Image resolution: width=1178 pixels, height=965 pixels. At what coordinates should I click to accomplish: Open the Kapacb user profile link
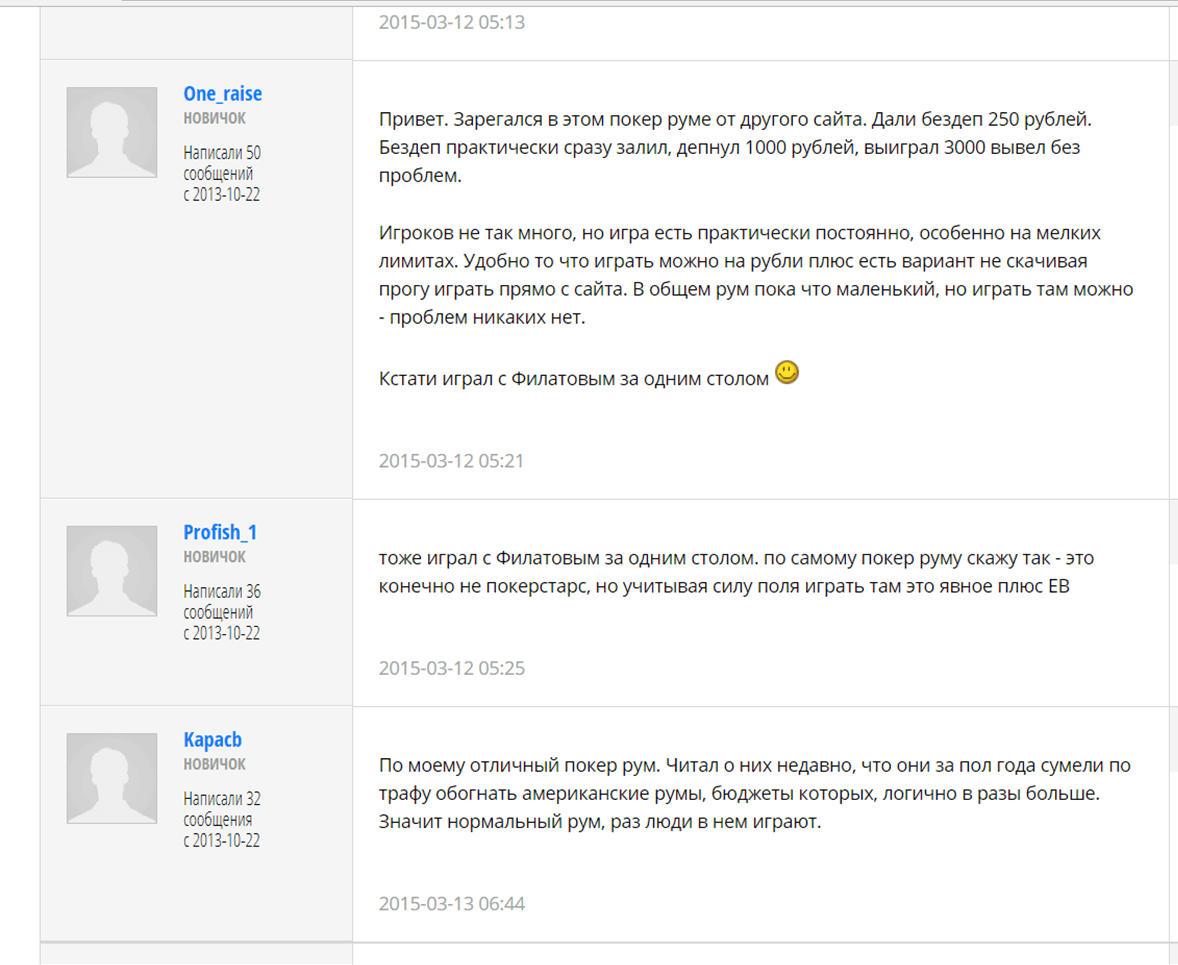212,740
